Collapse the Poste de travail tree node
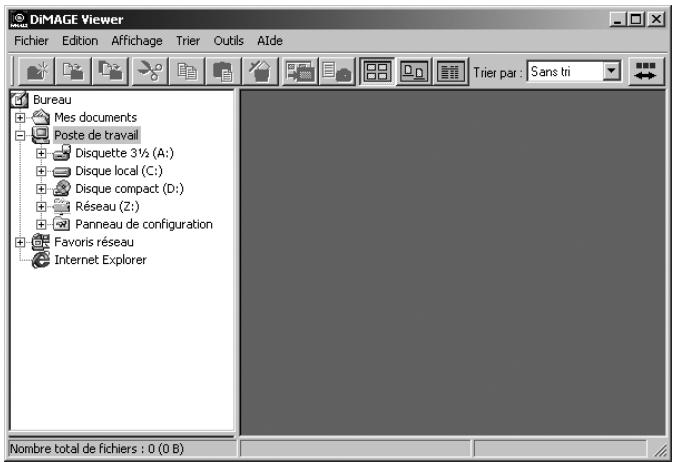The height and width of the screenshot is (462, 673). click(20, 135)
